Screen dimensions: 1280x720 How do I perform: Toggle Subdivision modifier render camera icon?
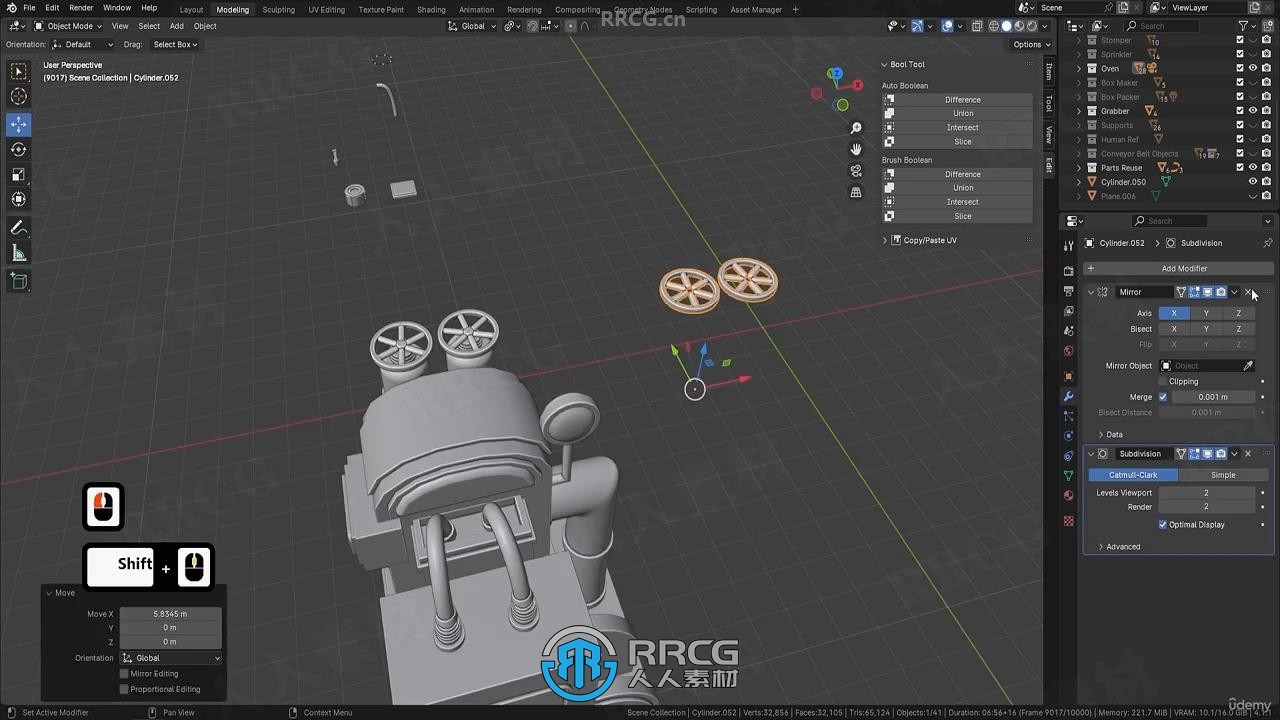1221,454
